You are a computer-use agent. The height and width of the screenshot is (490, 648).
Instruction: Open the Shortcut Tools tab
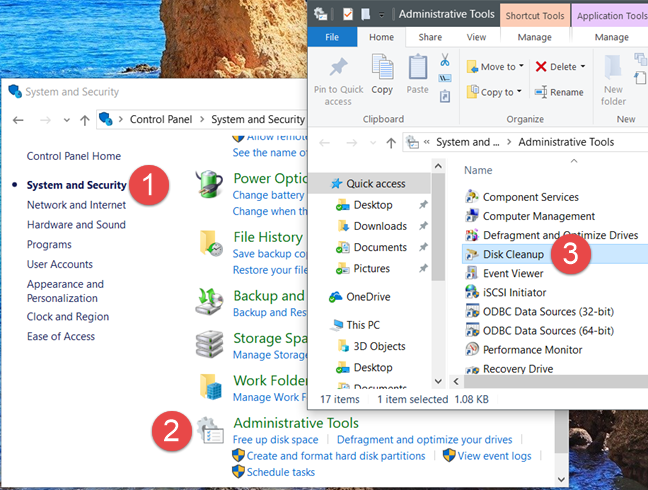pos(535,16)
